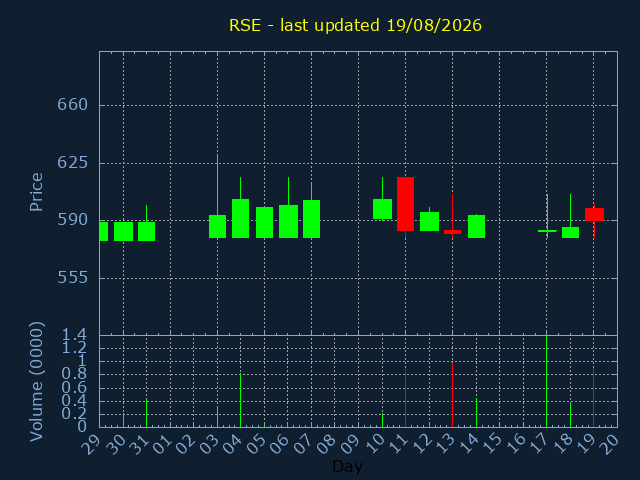This screenshot has width=640, height=480.
Task: Select the green candlestick on day 14
Action: click(476, 227)
